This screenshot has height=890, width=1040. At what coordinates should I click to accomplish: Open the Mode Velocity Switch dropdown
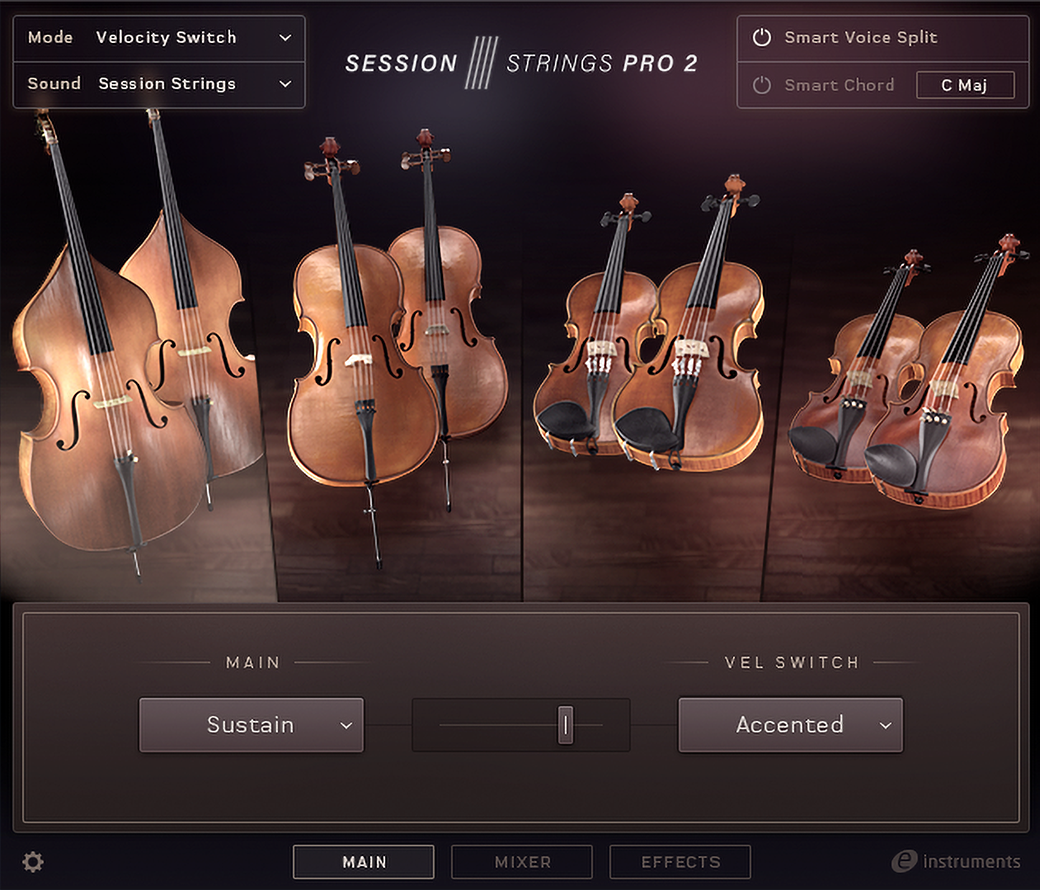click(159, 38)
